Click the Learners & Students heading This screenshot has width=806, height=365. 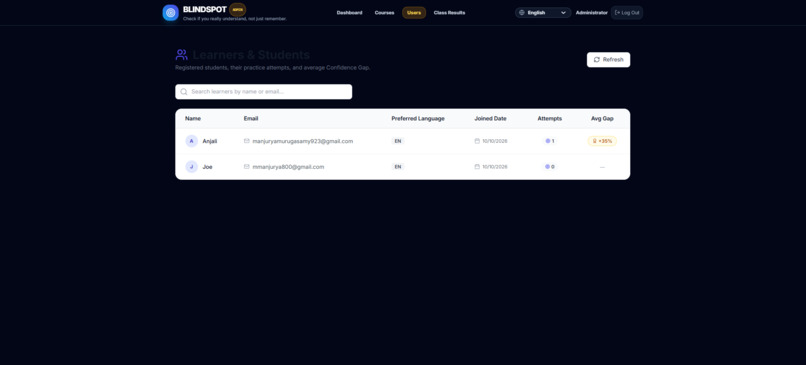pos(251,55)
